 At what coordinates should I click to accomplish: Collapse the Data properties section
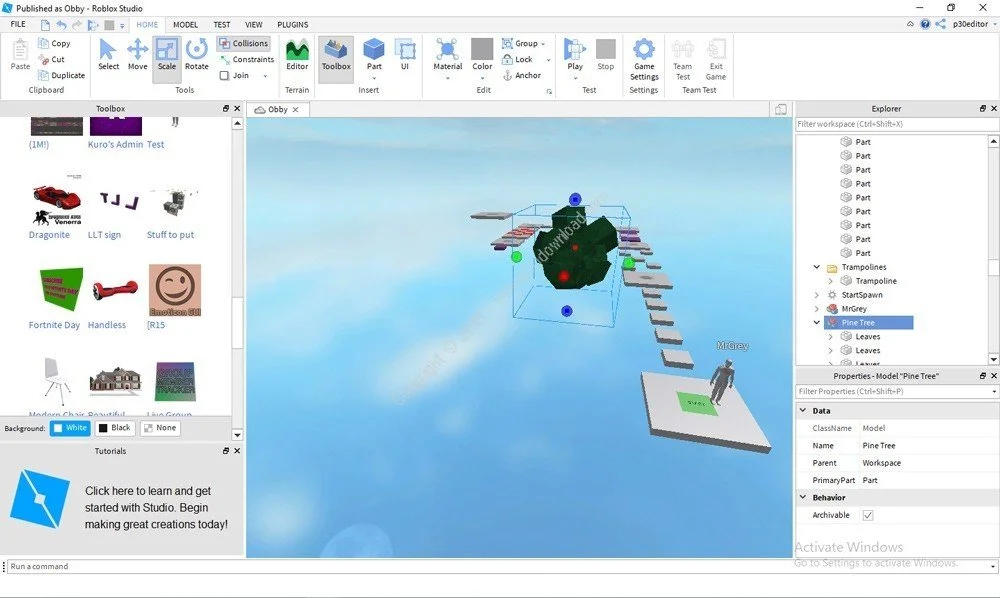pos(803,411)
